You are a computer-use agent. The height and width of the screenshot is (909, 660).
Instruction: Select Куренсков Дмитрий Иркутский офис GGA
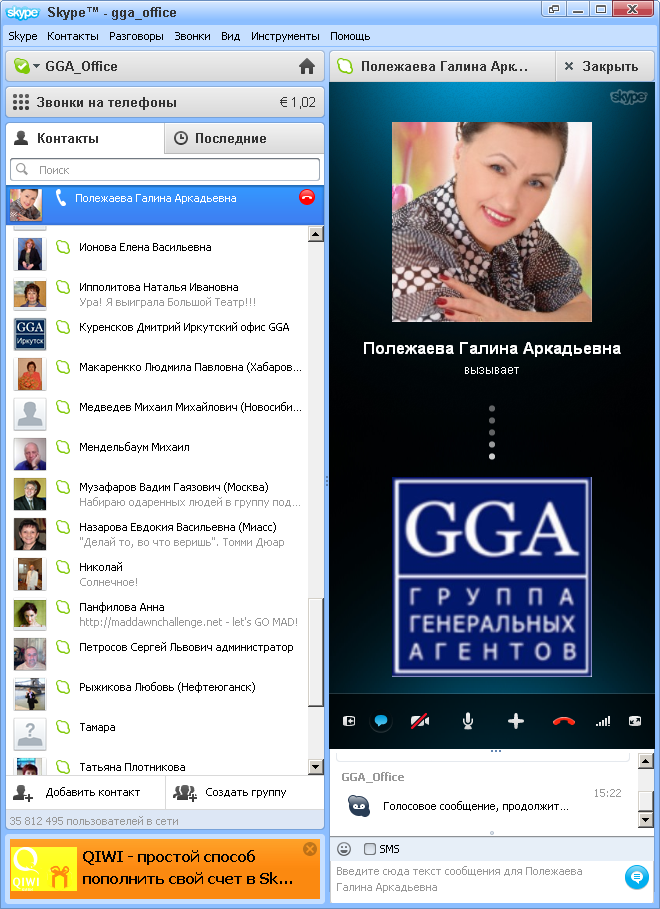pyautogui.click(x=157, y=334)
